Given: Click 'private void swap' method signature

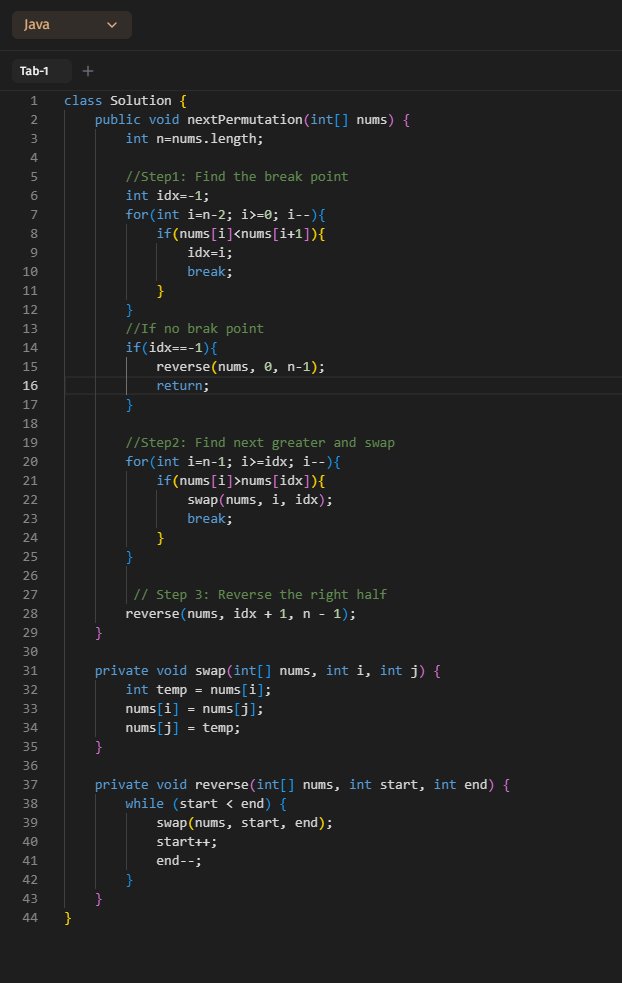Looking at the screenshot, I should click(x=268, y=670).
